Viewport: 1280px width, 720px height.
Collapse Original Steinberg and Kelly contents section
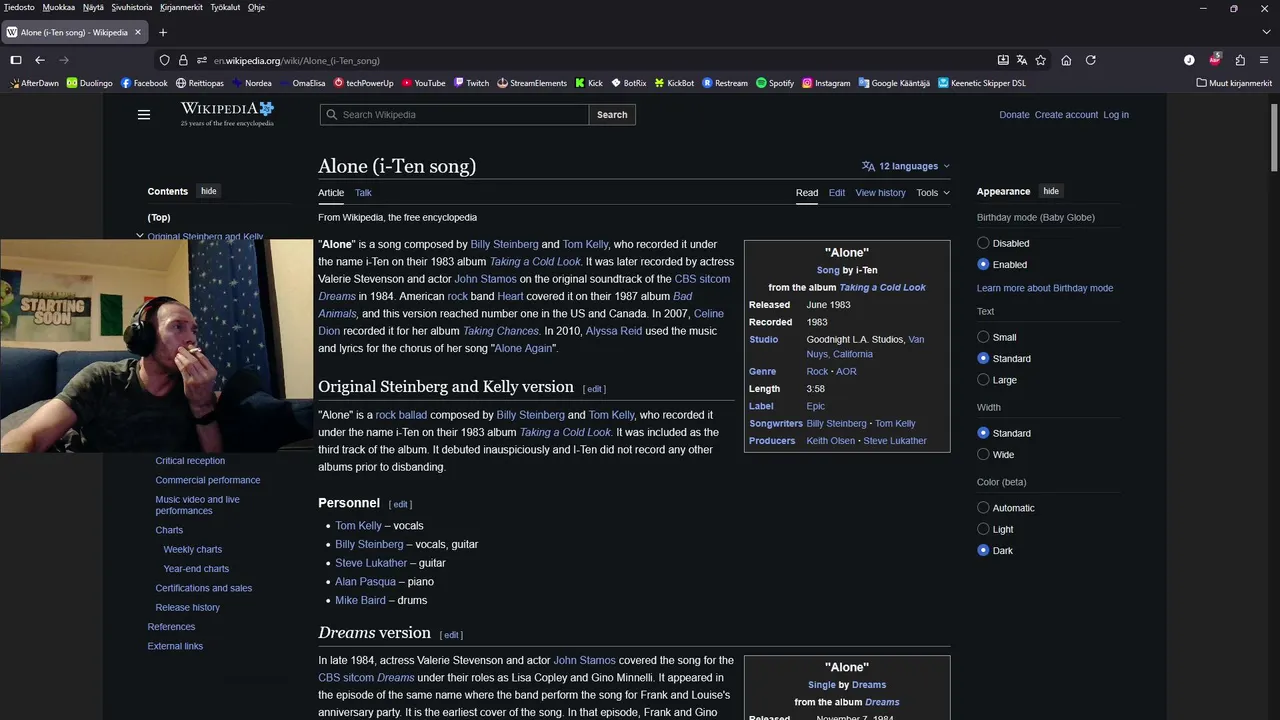(x=140, y=237)
